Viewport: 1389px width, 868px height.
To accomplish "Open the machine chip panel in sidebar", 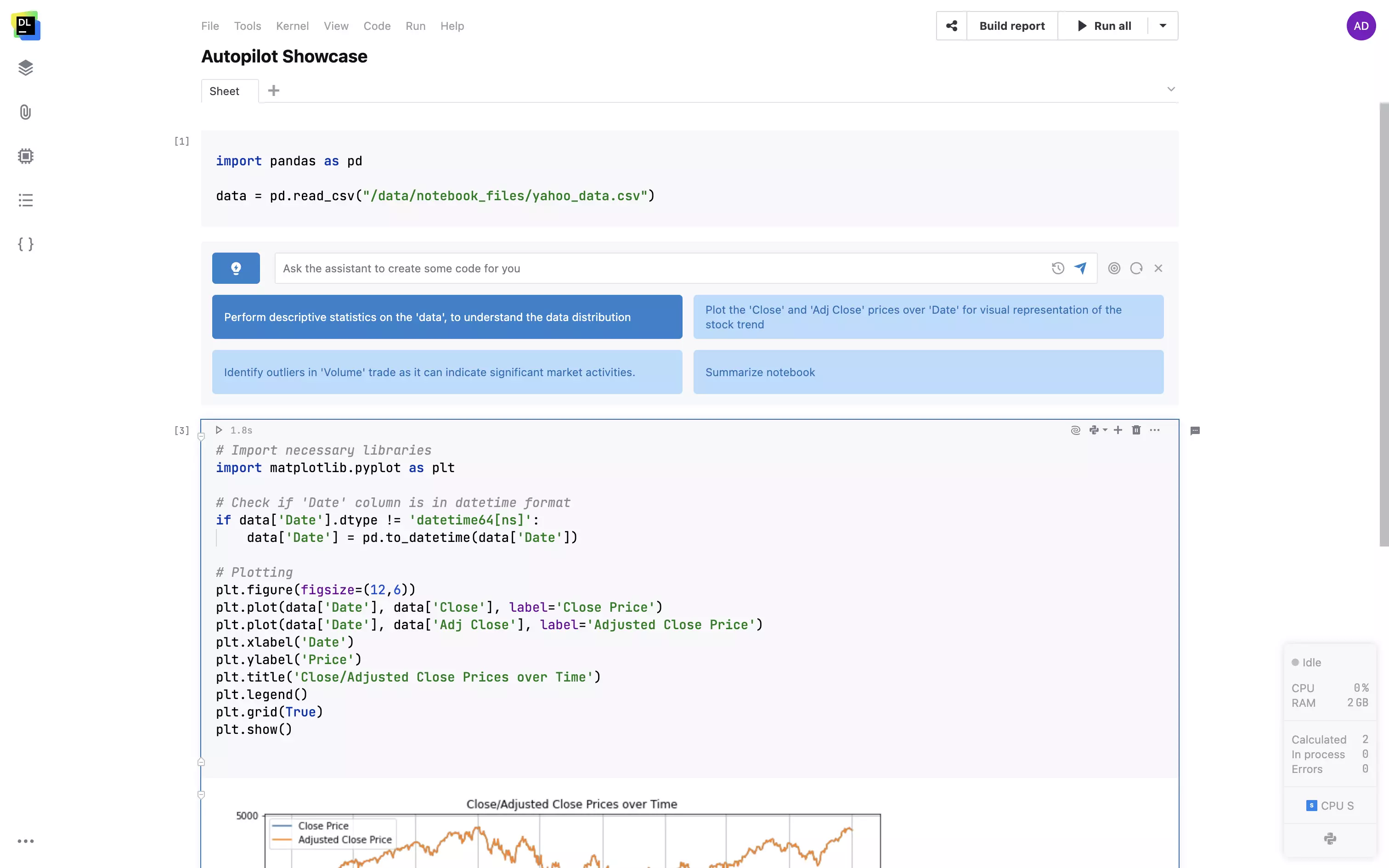I will (x=25, y=156).
